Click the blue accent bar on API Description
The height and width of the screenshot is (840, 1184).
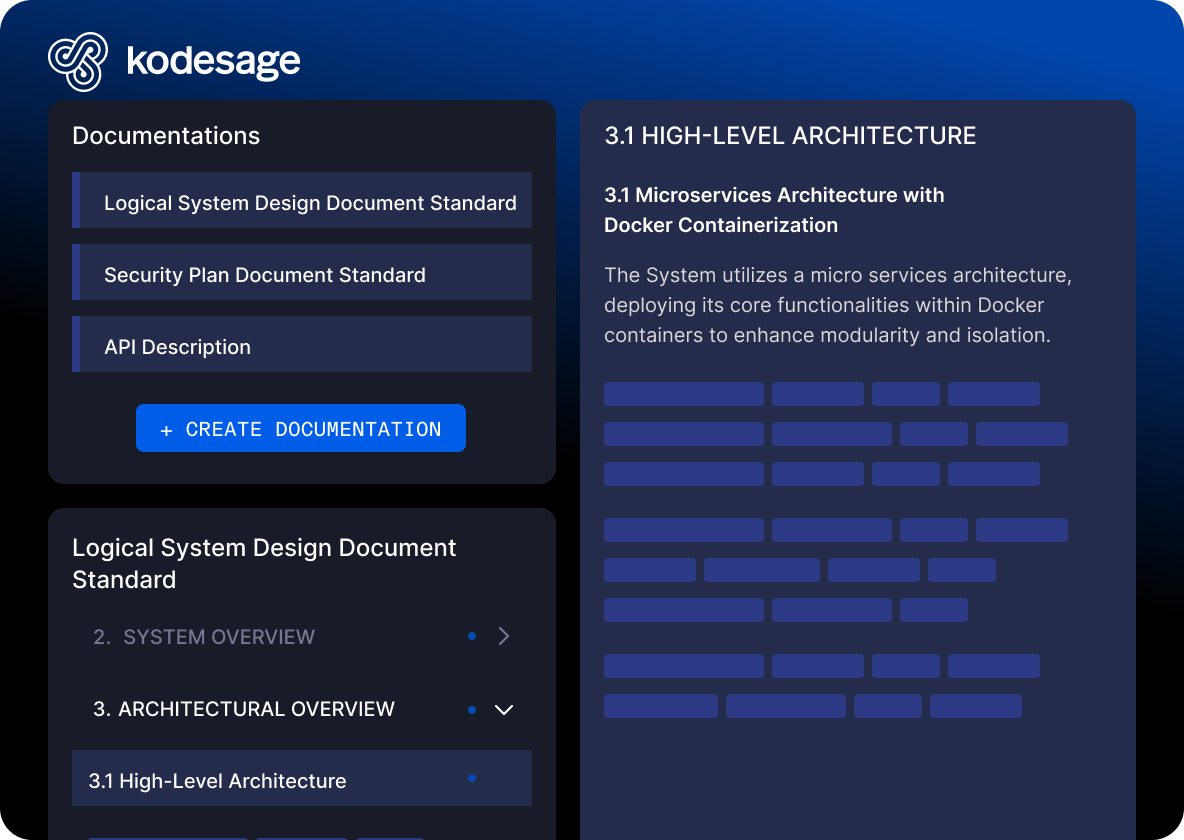(x=74, y=344)
